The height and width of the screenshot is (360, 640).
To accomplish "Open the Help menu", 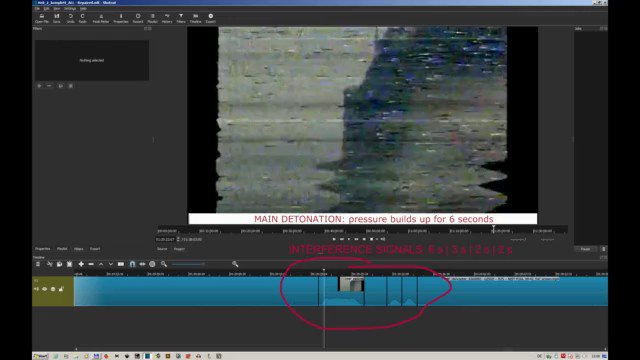I will (83, 9).
